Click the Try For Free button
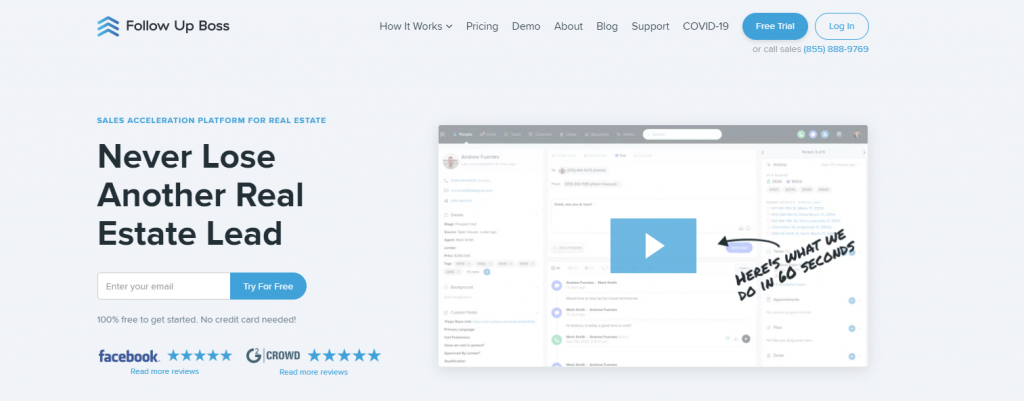Screen dimensions: 1024x401 pyautogui.click(x=268, y=286)
